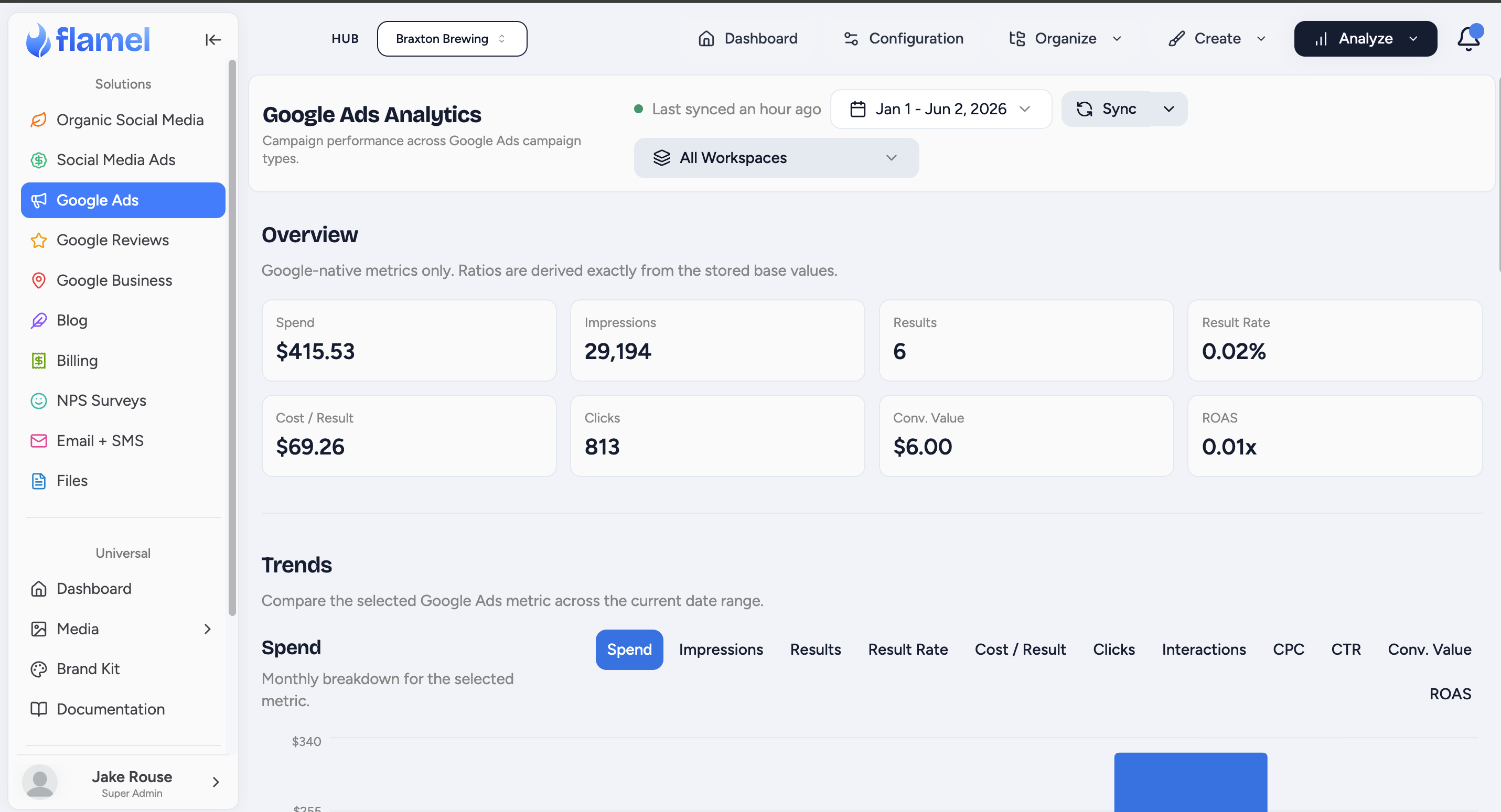Expand the Create menu
1501x812 pixels.
click(1217, 38)
